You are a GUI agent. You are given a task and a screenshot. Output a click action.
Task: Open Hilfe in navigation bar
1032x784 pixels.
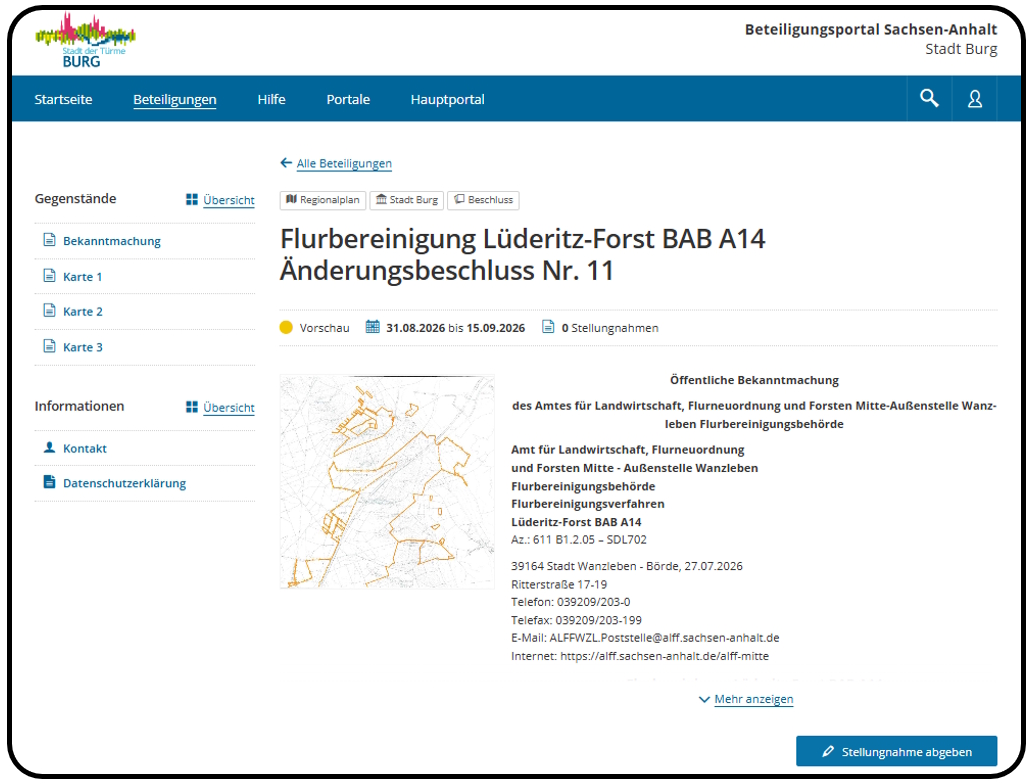coord(271,99)
